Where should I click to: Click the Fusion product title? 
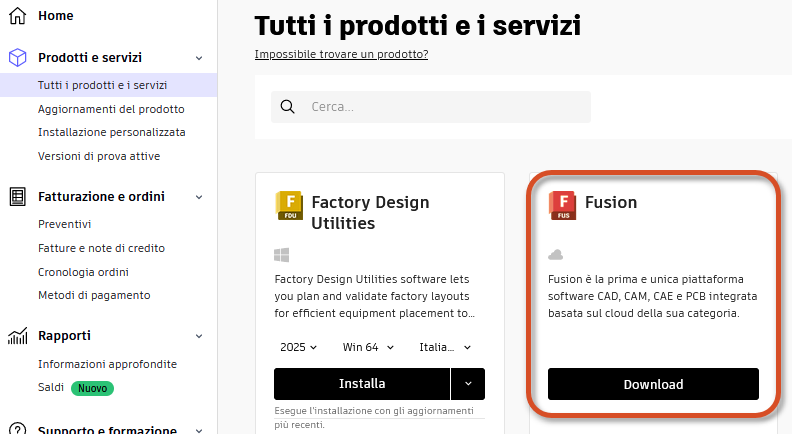click(611, 202)
